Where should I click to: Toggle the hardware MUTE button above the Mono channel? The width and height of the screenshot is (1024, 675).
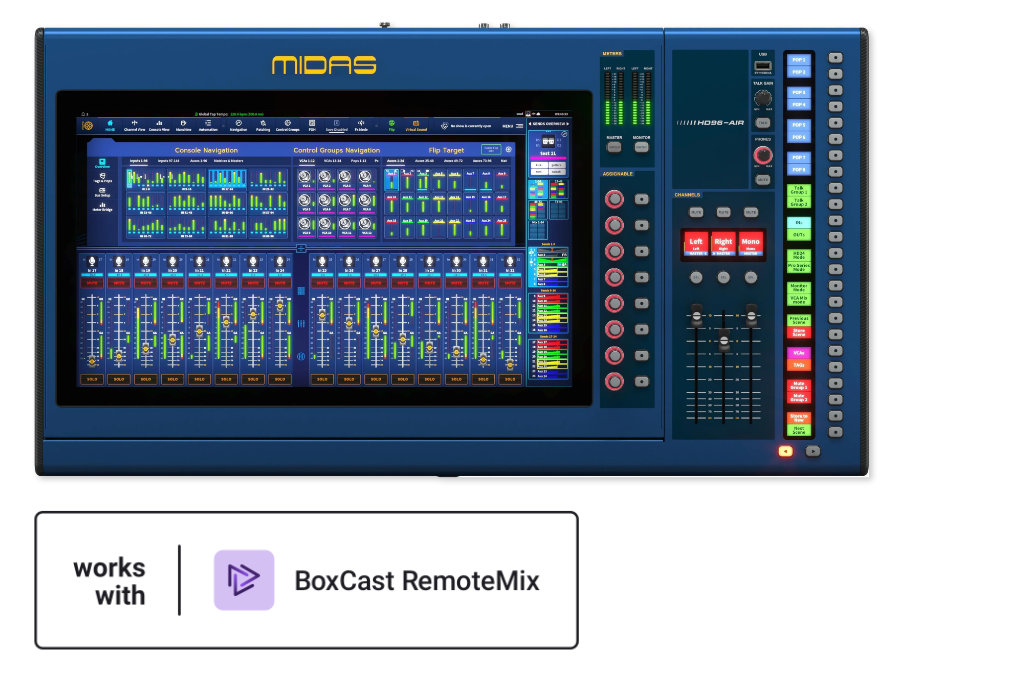(x=750, y=212)
